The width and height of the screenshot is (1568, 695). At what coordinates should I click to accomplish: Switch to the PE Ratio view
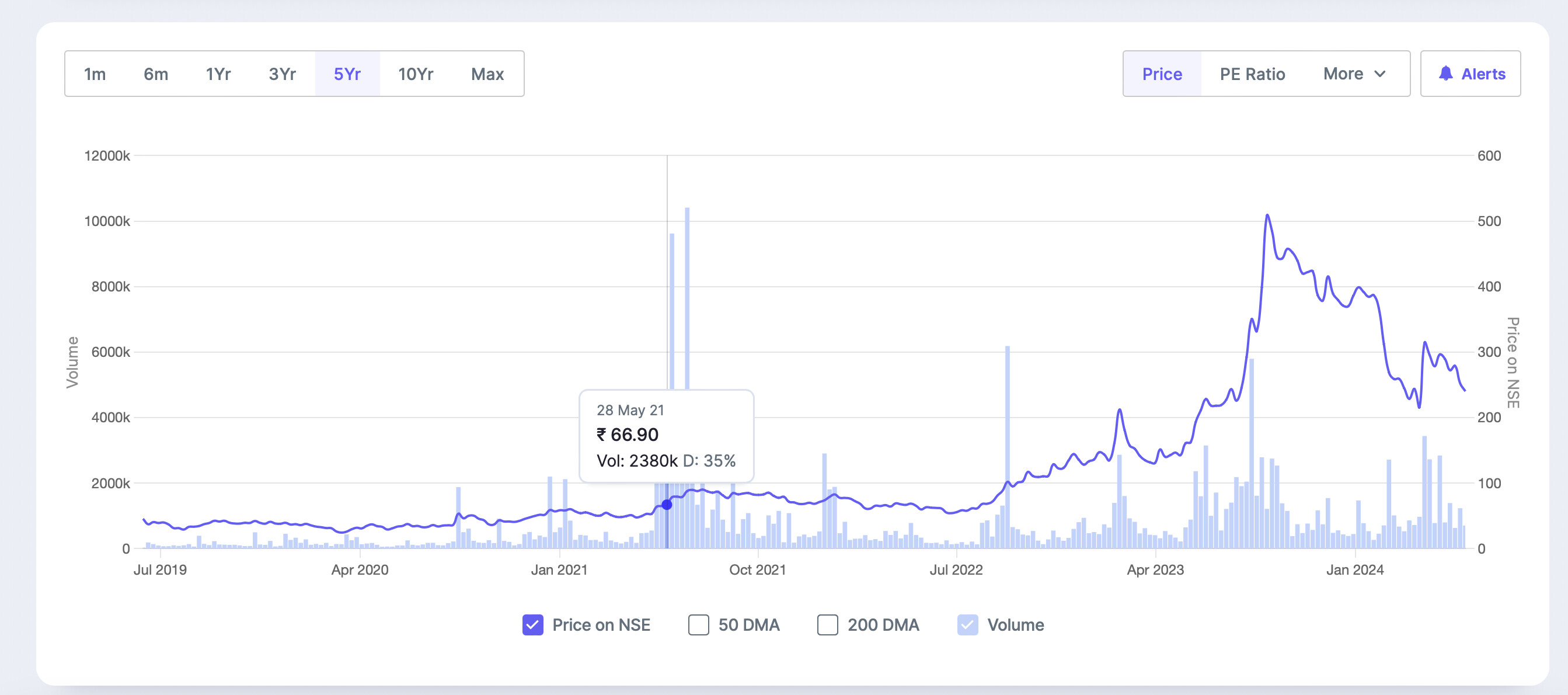[x=1252, y=74]
